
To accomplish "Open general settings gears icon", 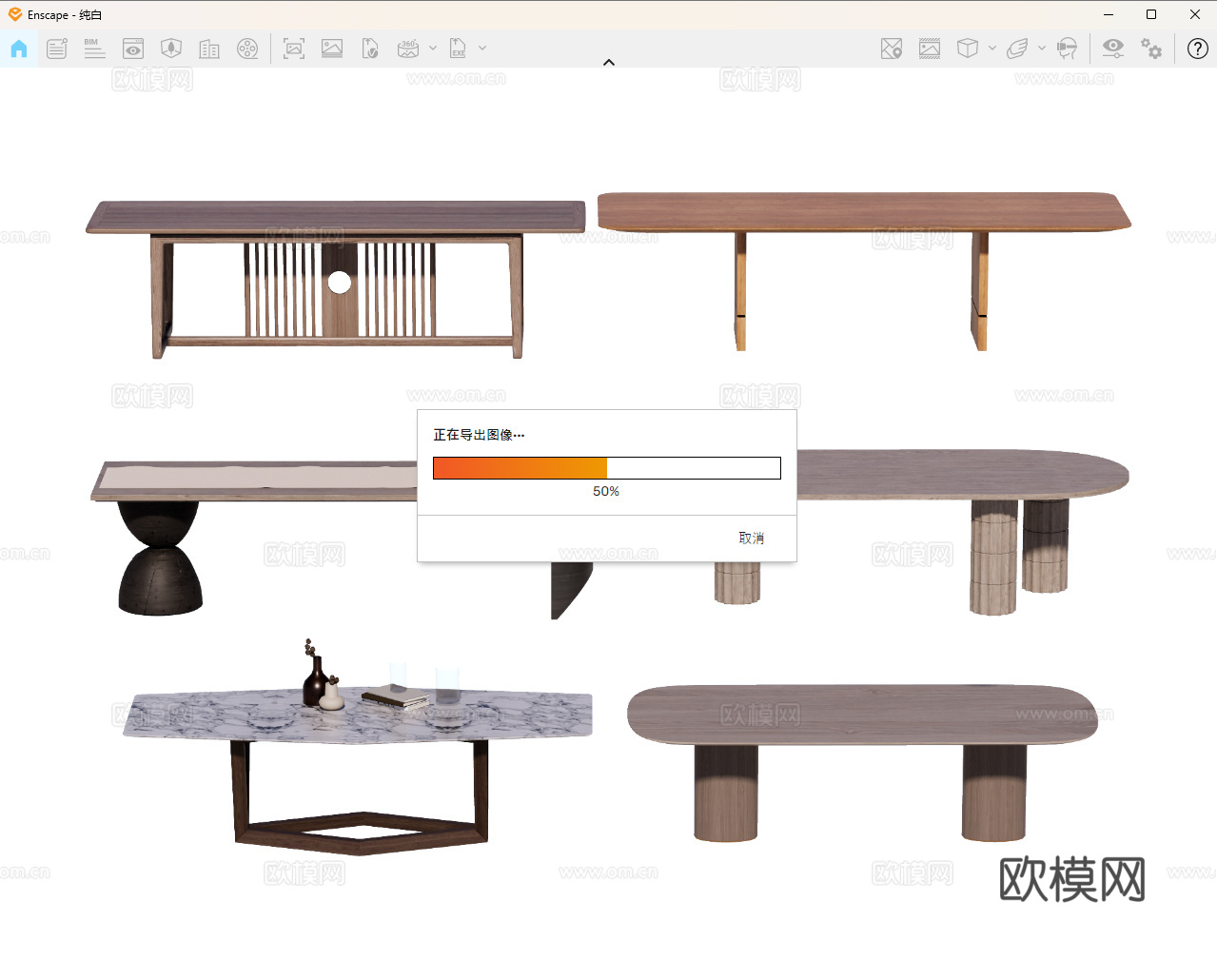I will point(1151,49).
